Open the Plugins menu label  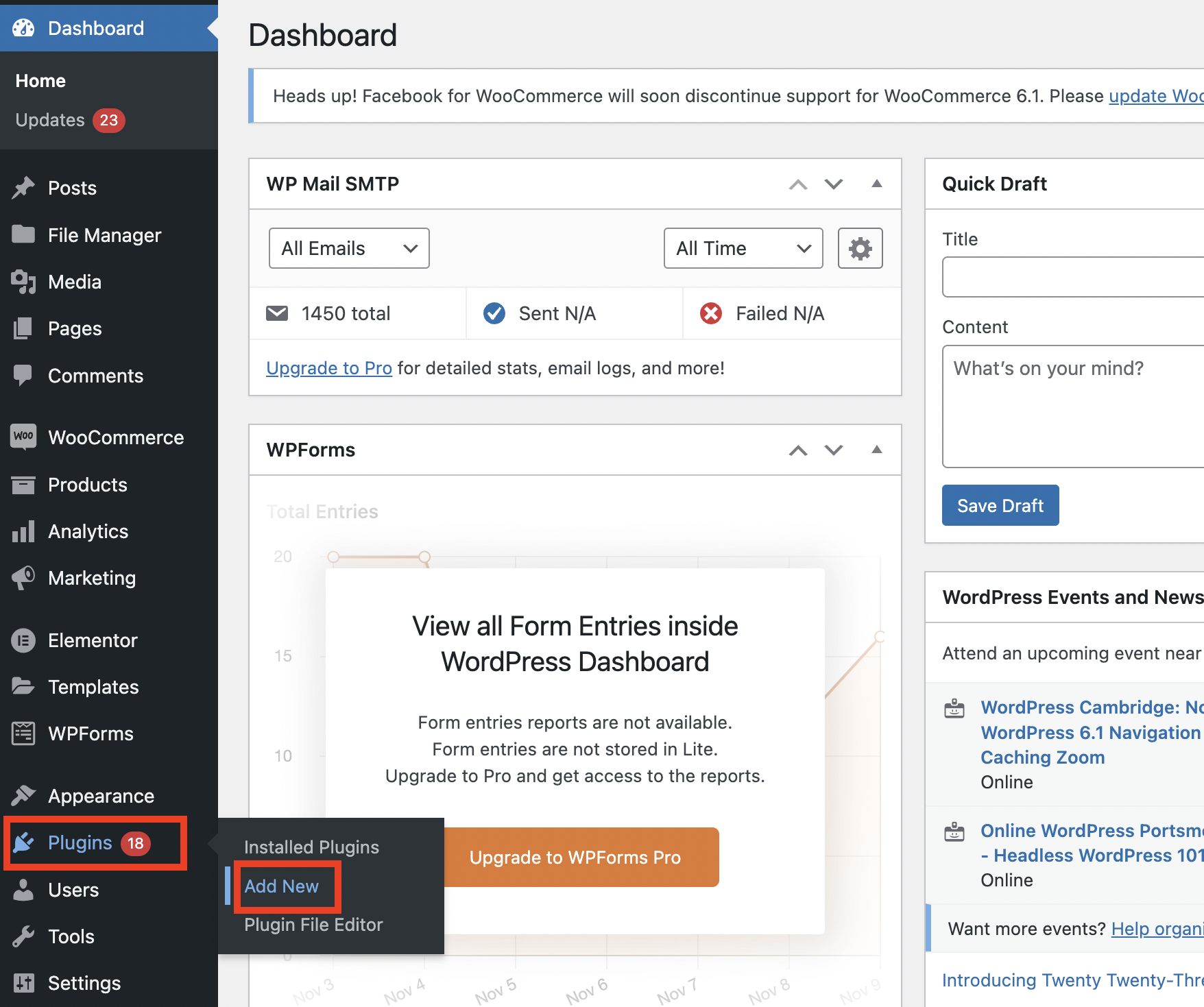tap(80, 842)
